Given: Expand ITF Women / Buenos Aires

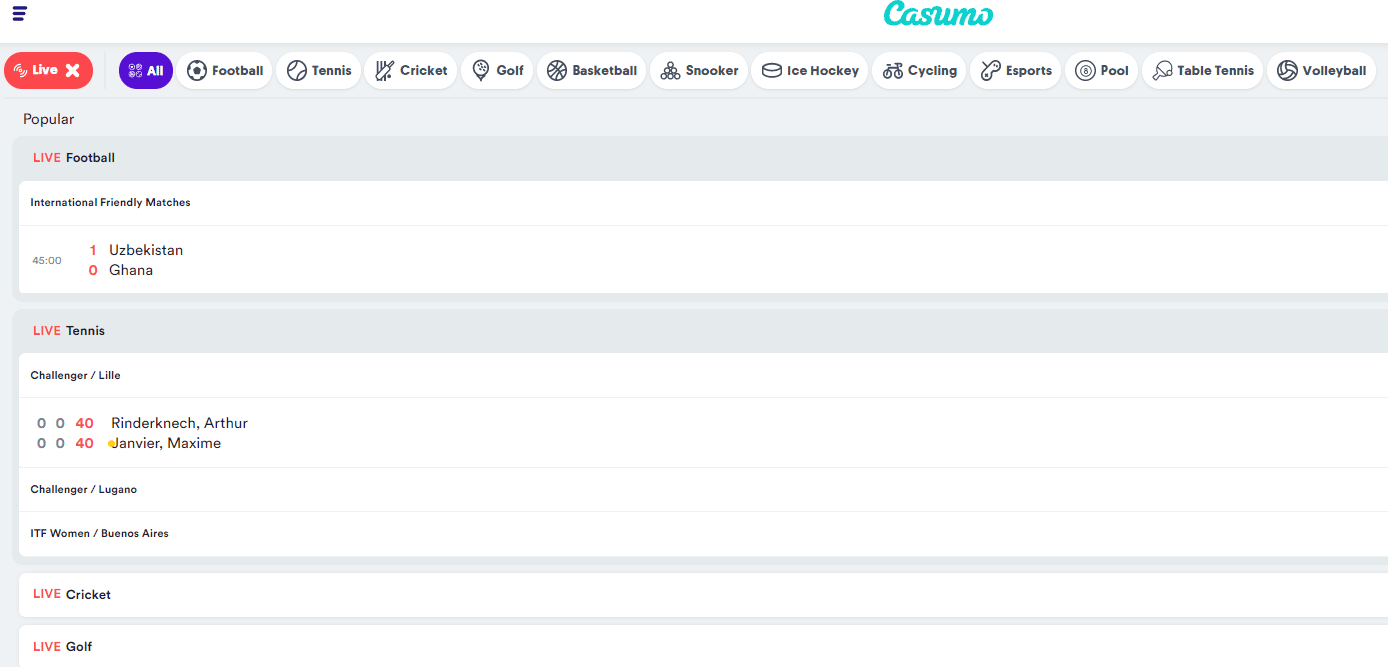Looking at the screenshot, I should (99, 534).
